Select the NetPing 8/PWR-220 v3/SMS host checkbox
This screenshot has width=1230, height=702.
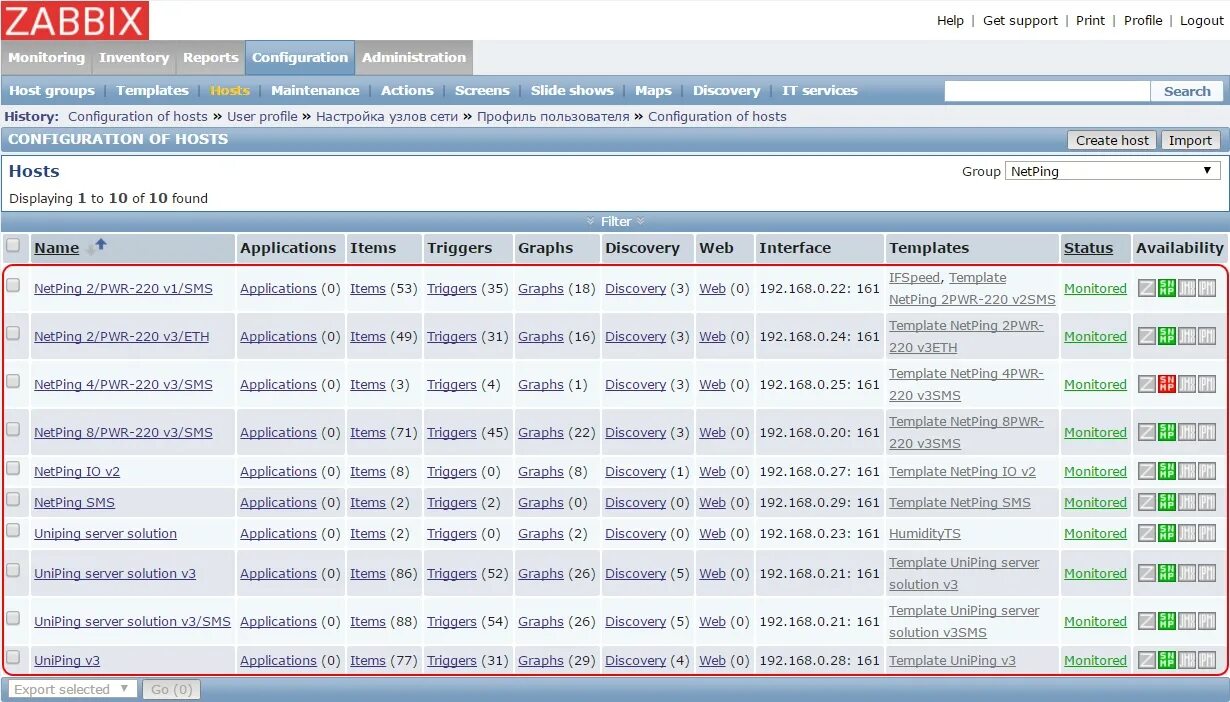pyautogui.click(x=13, y=429)
